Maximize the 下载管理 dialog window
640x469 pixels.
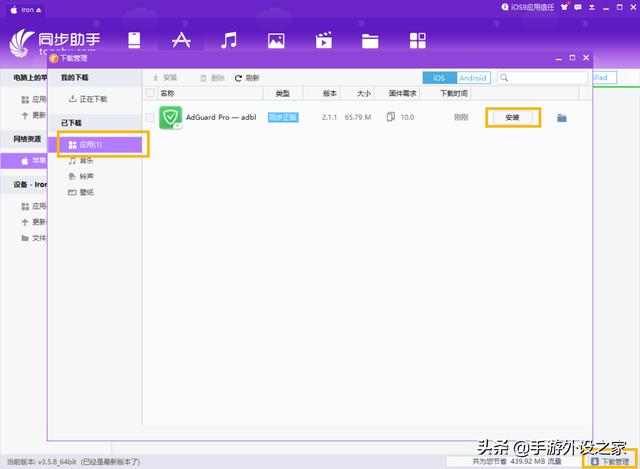[572, 58]
